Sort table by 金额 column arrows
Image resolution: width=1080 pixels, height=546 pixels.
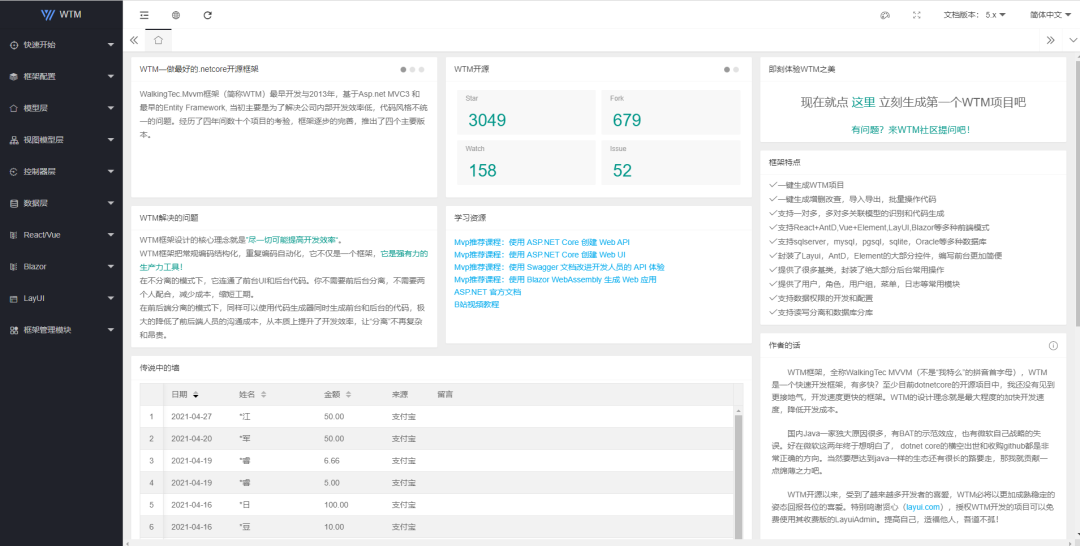pyautogui.click(x=349, y=395)
